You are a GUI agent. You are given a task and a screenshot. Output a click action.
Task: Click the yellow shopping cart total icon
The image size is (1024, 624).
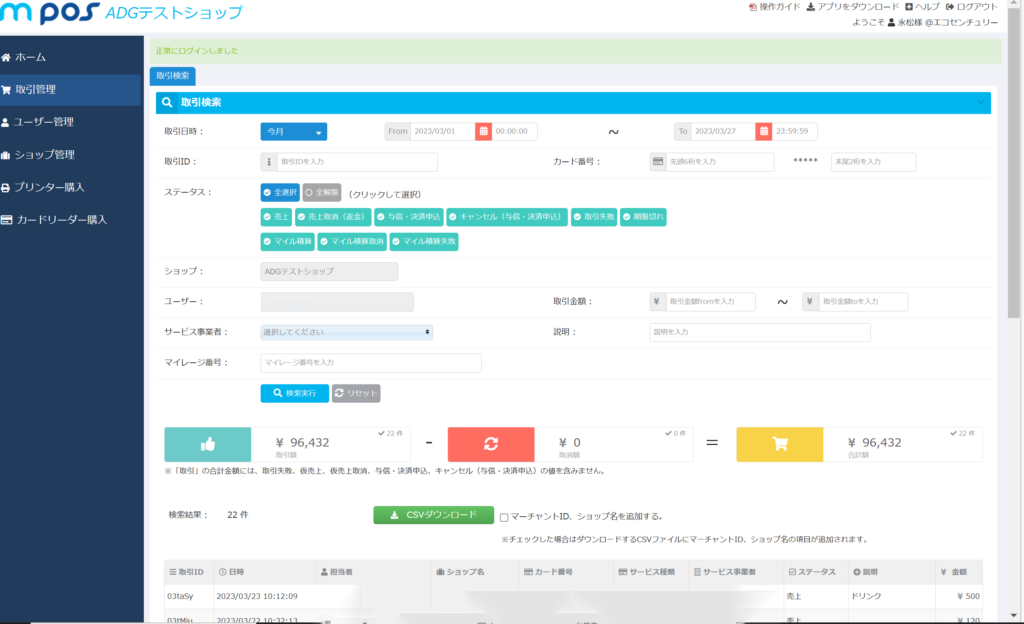pos(779,445)
